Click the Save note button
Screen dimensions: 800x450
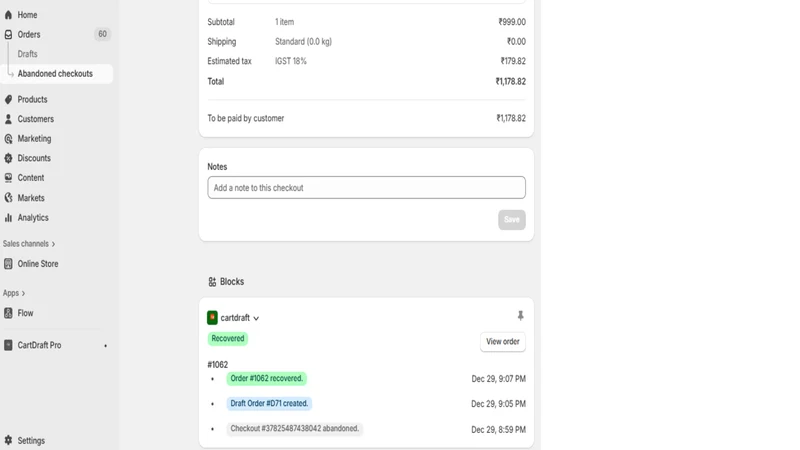click(512, 220)
